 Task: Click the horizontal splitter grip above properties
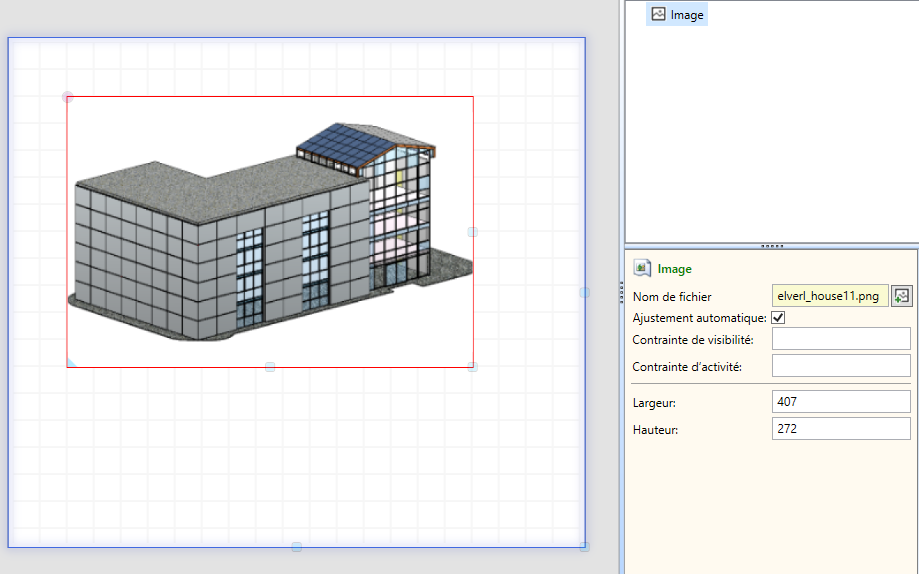(x=771, y=245)
